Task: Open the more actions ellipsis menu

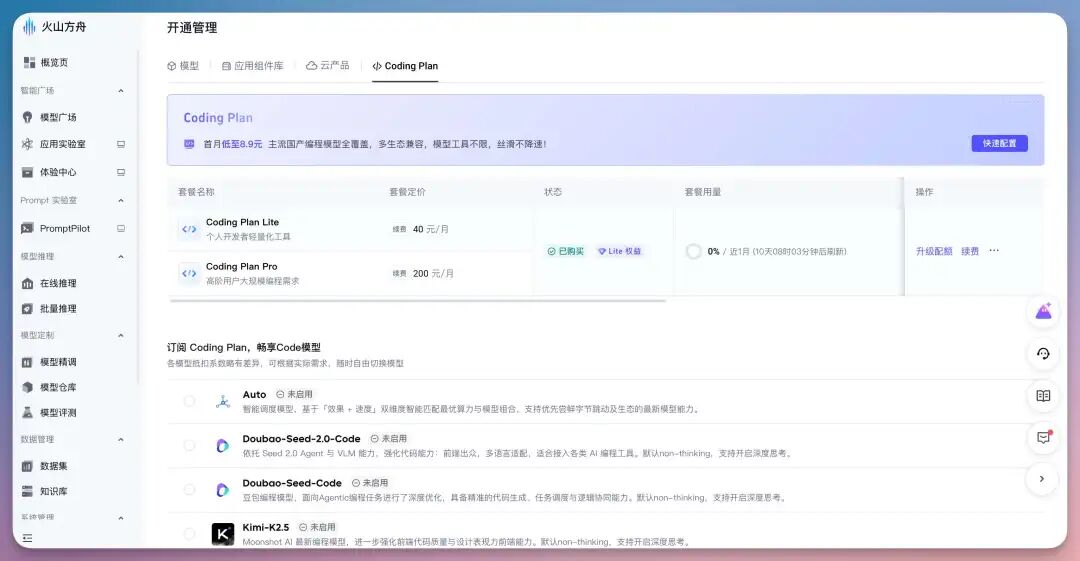Action: pos(994,251)
